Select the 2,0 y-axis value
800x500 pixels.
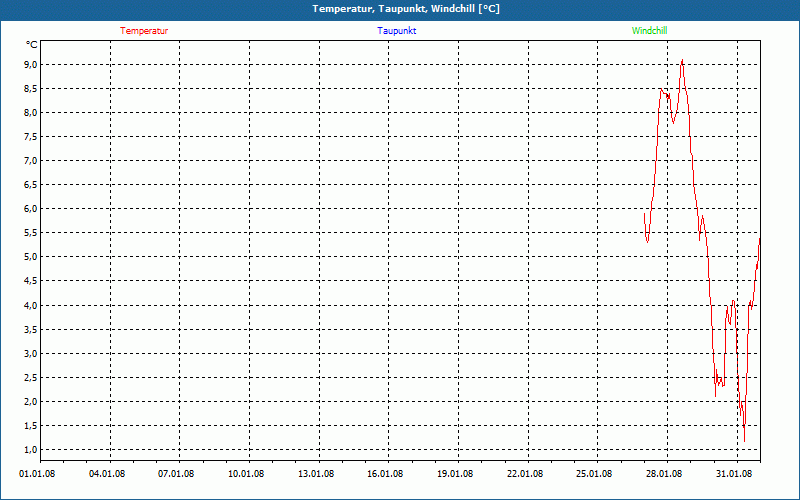(31, 401)
